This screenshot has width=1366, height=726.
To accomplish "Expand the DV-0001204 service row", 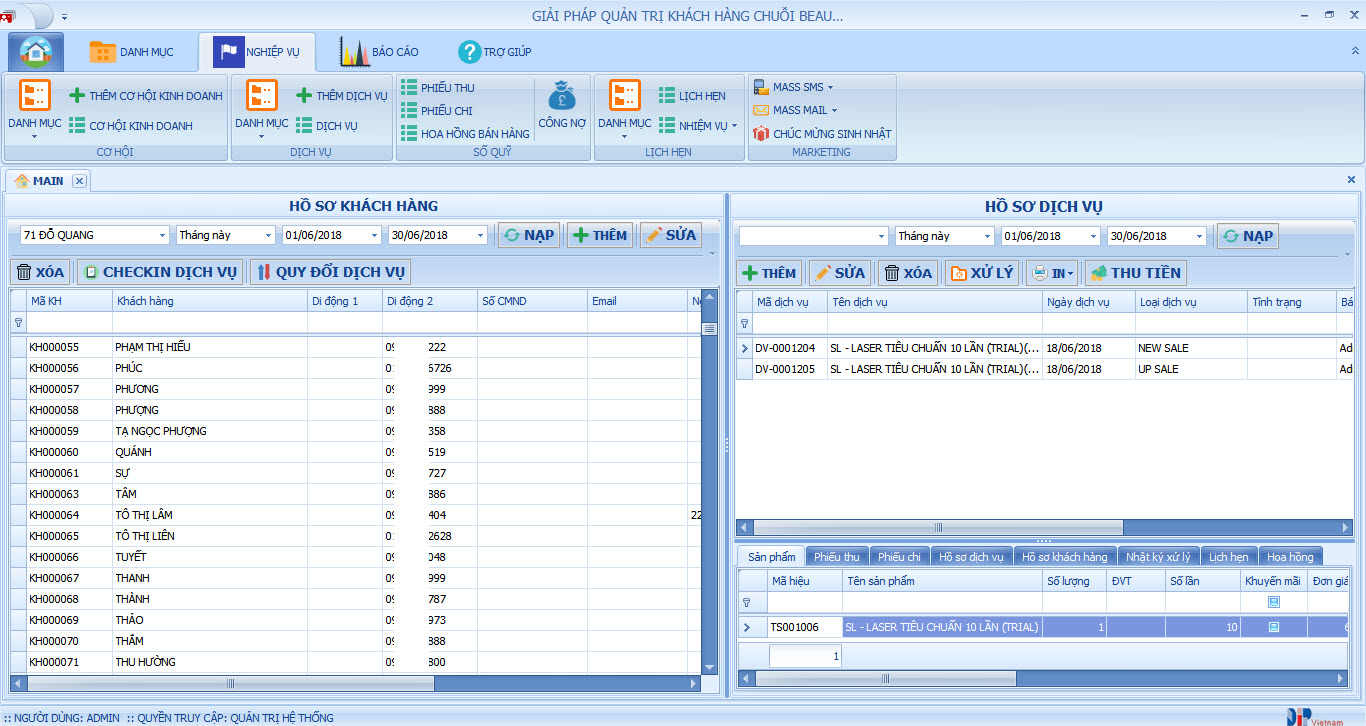I will 743,348.
